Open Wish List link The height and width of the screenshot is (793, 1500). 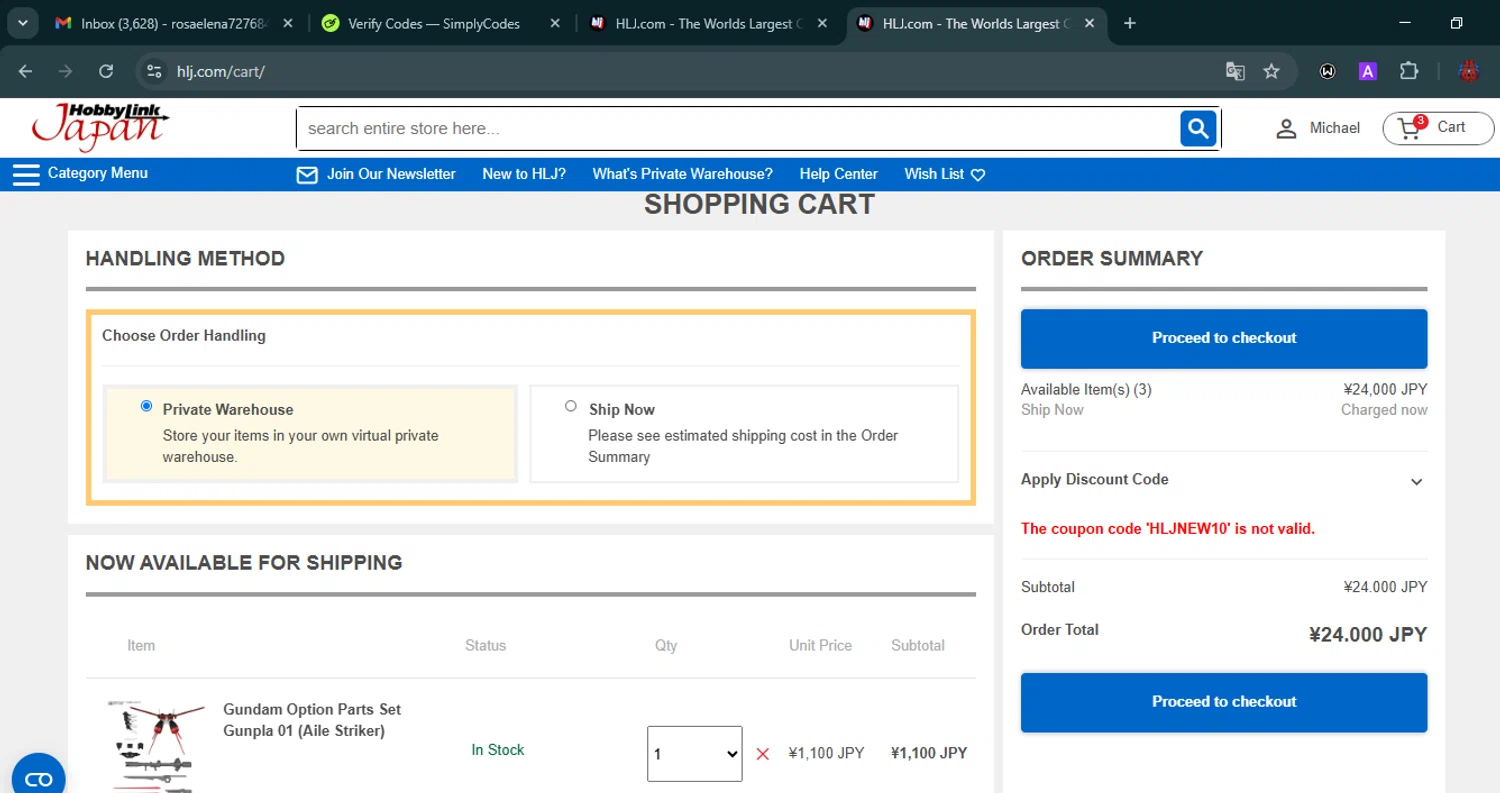[x=934, y=174]
